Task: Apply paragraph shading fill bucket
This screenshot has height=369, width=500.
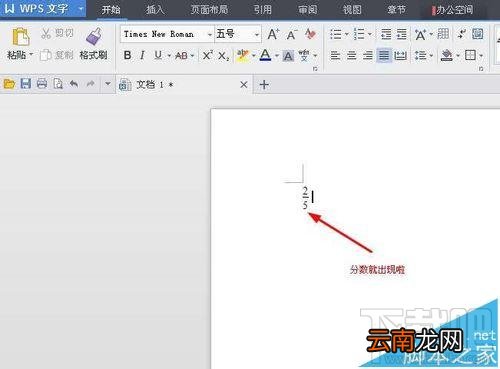Action: pos(446,55)
